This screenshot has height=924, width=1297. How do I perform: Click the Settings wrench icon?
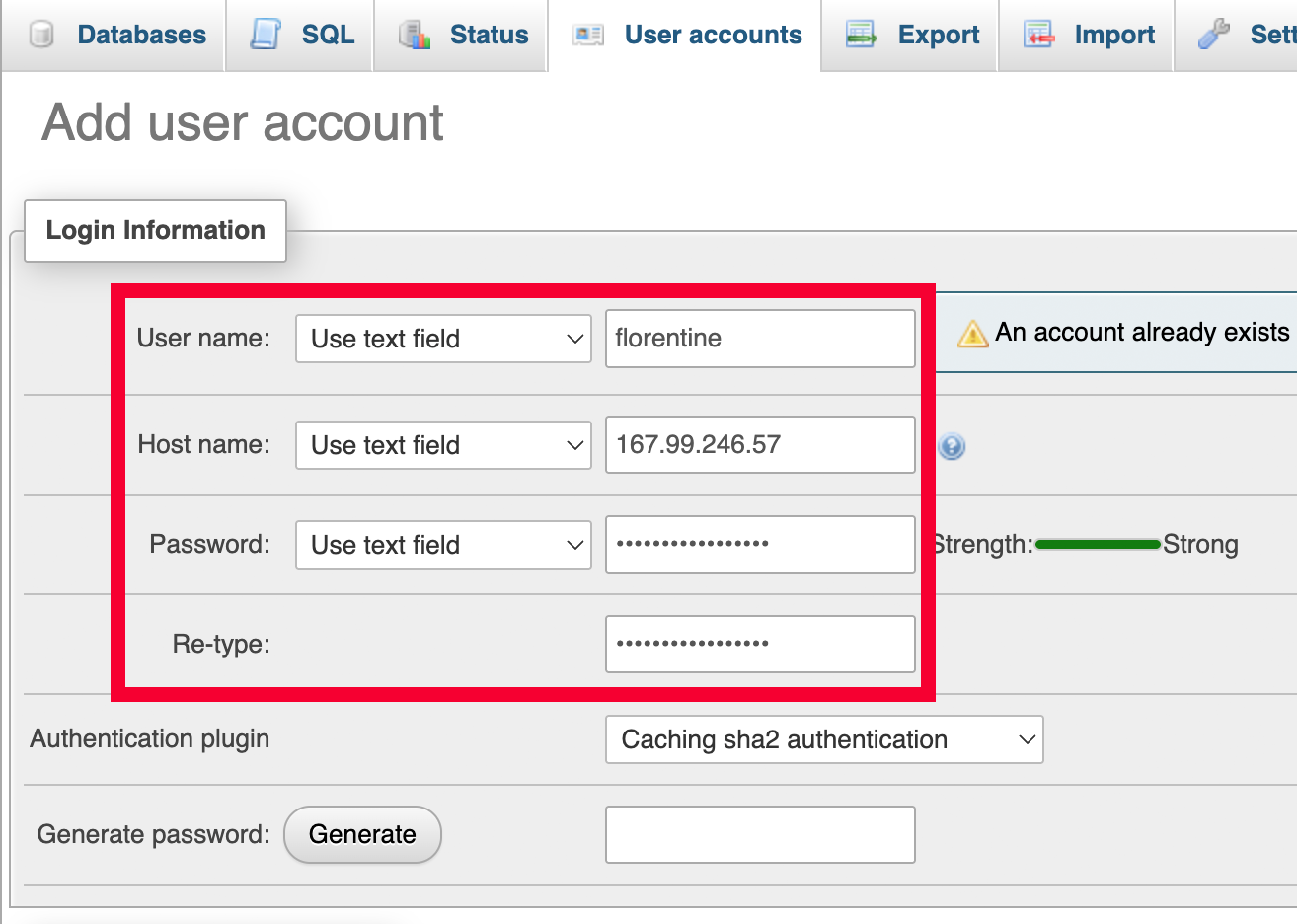pos(1214,35)
